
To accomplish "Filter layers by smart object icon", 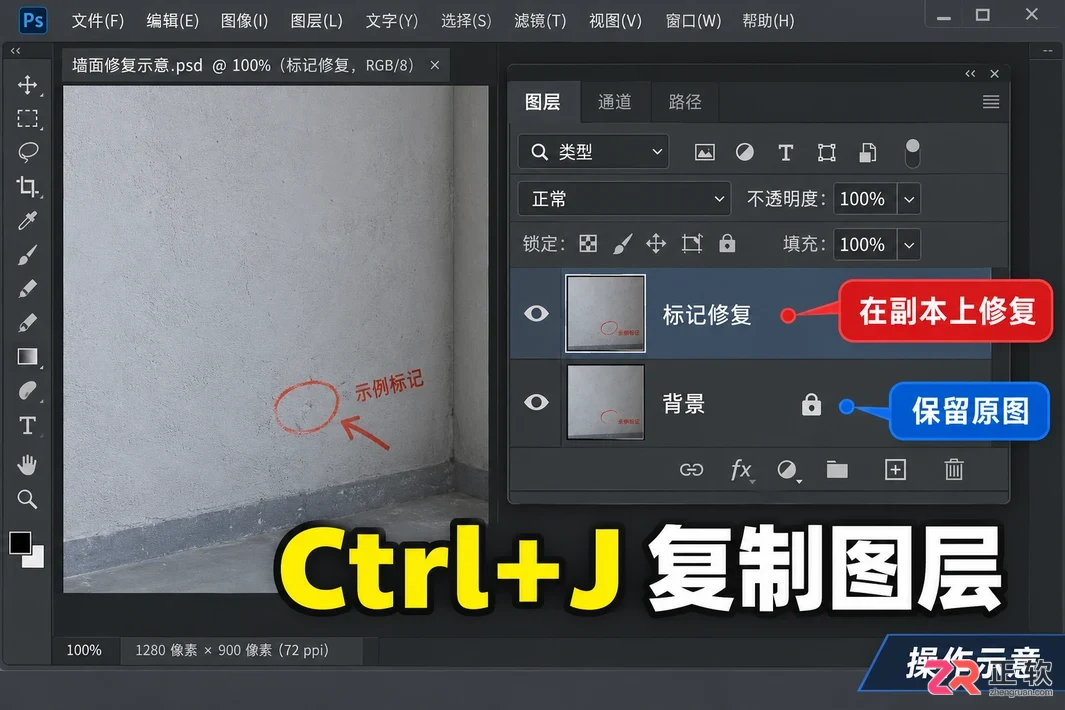I will 867,152.
